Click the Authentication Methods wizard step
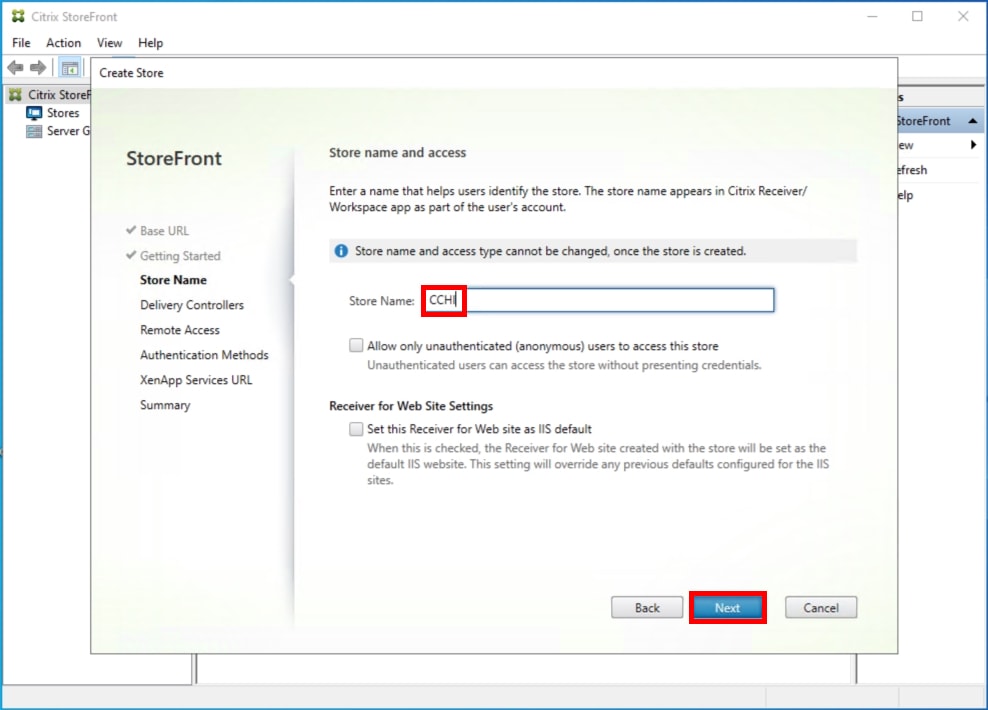Viewport: 988px width, 710px height. tap(204, 355)
